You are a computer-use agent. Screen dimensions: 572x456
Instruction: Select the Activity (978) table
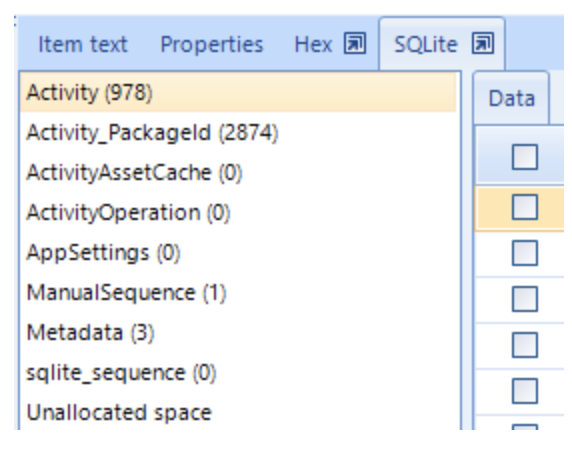[x=238, y=92]
